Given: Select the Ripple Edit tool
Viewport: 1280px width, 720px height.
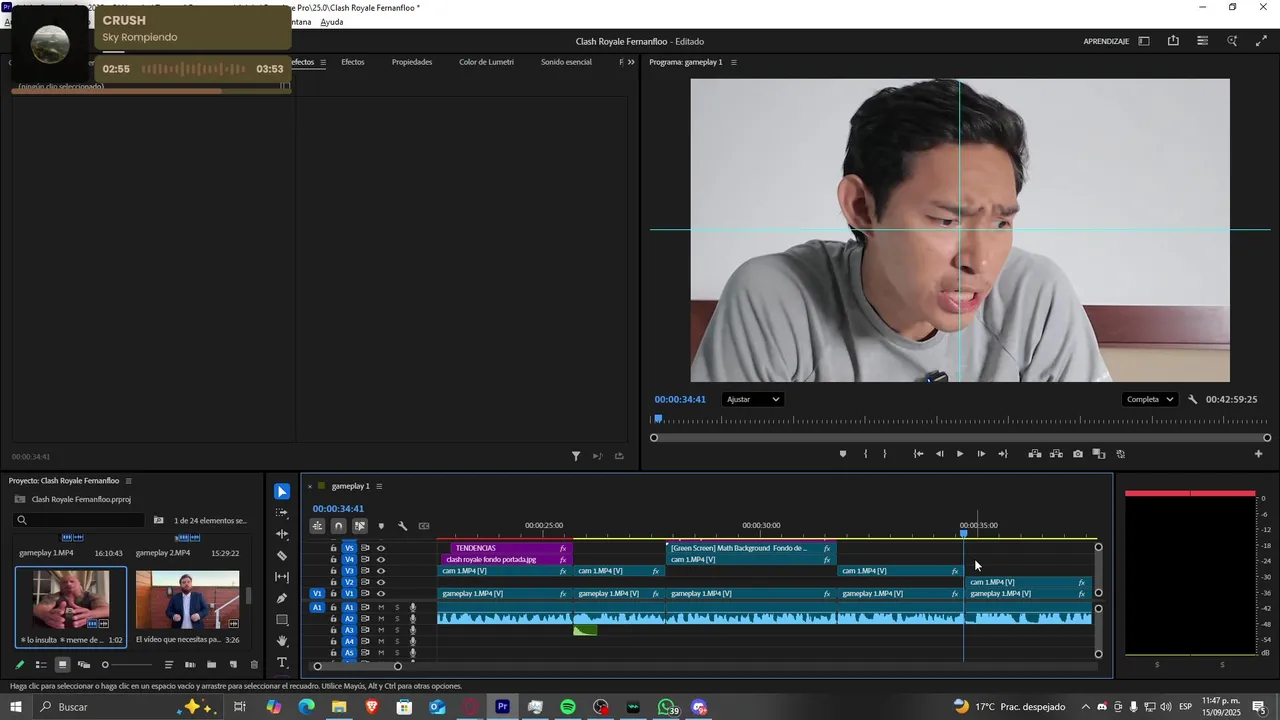Looking at the screenshot, I should (282, 534).
